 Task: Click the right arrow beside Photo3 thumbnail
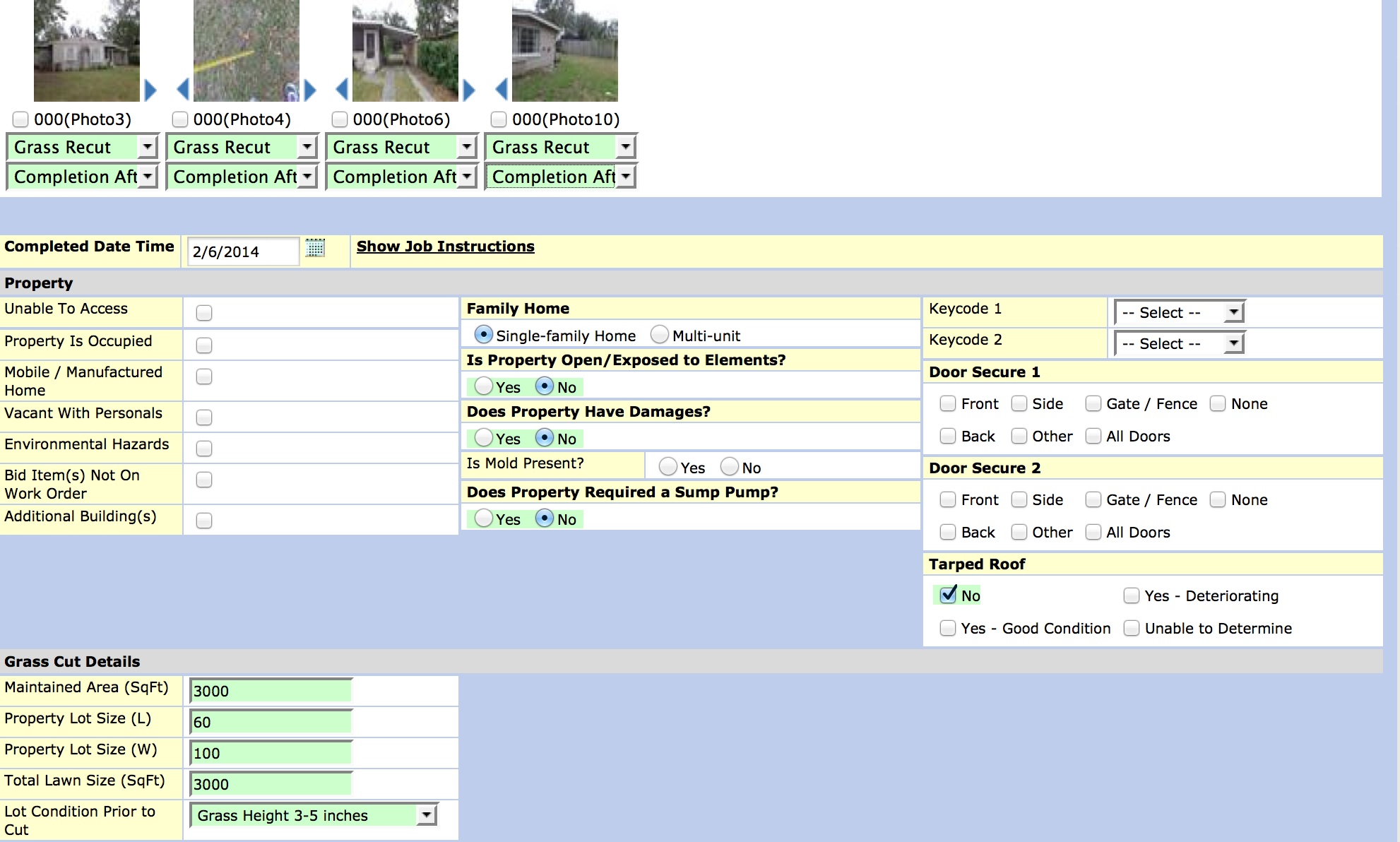coord(150,90)
